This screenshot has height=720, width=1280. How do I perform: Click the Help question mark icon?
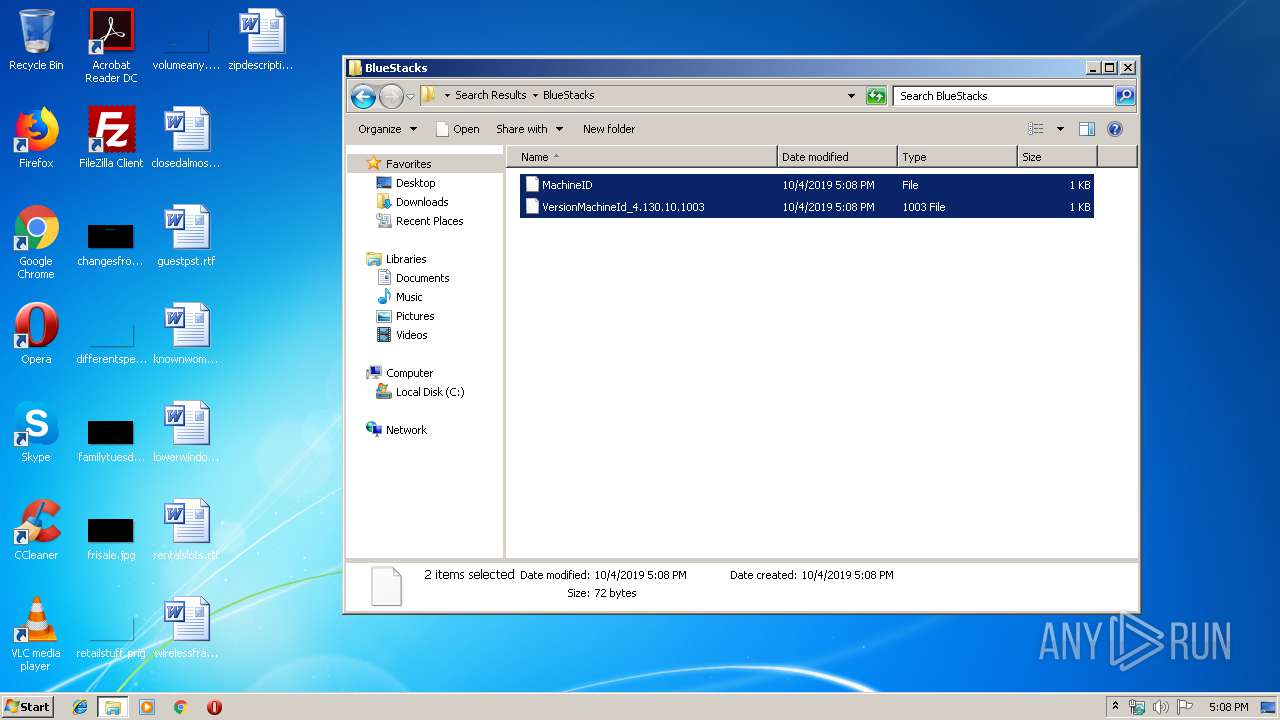coord(1115,129)
